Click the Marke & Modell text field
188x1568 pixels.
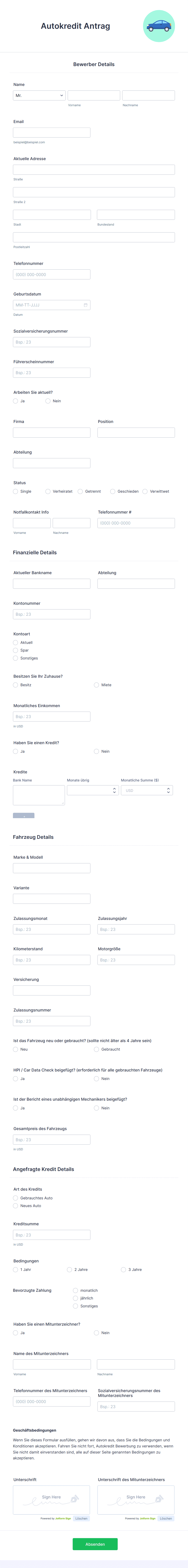52,868
